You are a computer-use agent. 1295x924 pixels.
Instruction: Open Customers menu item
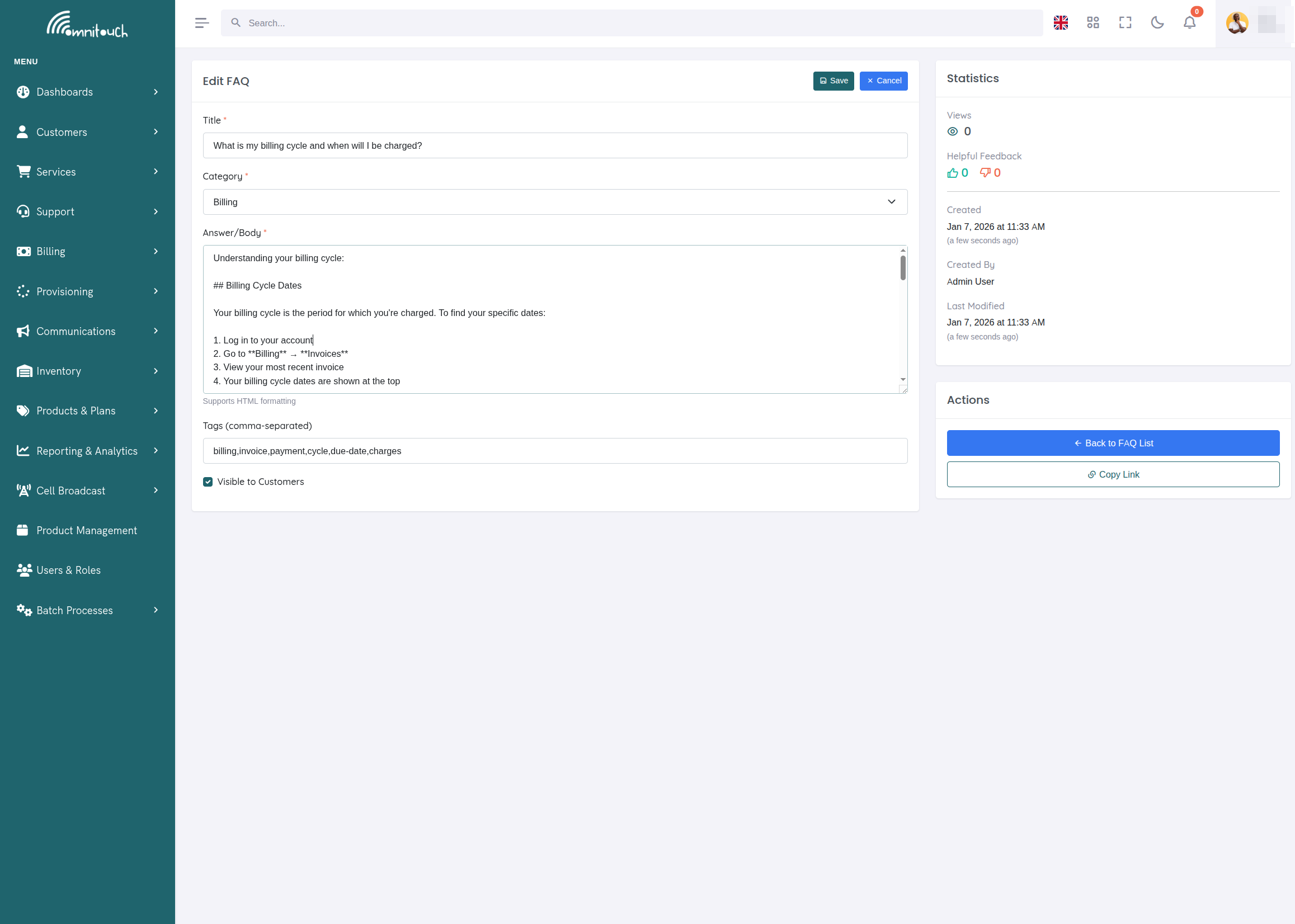pos(88,131)
